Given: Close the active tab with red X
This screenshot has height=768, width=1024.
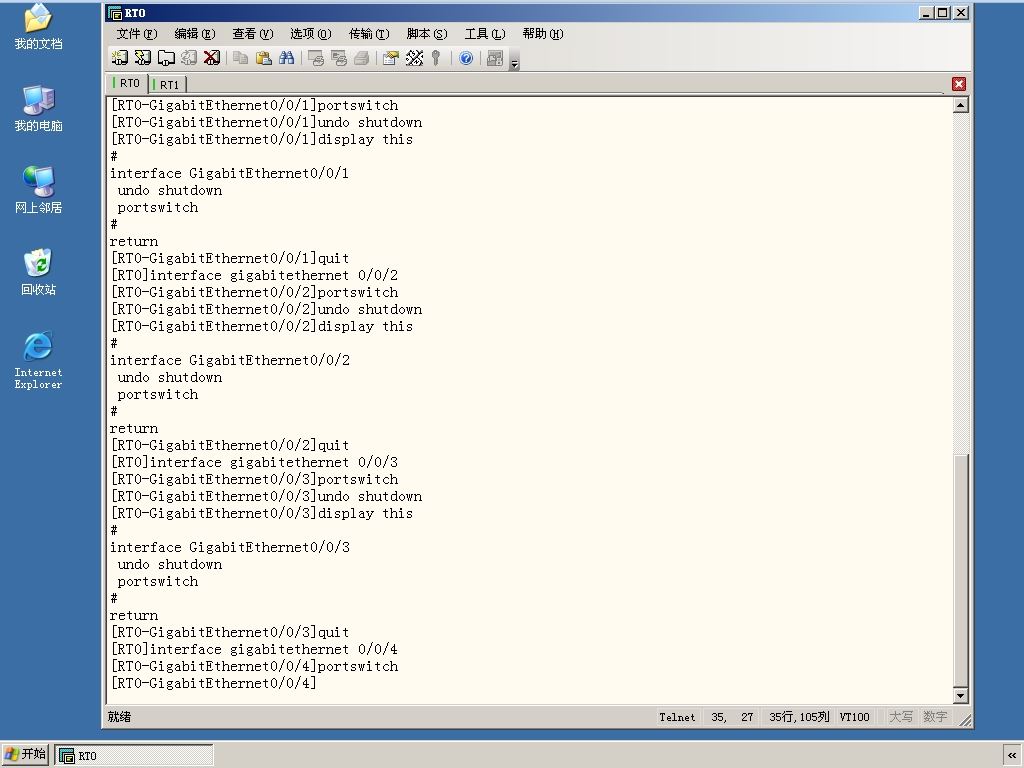Looking at the screenshot, I should (x=959, y=84).
